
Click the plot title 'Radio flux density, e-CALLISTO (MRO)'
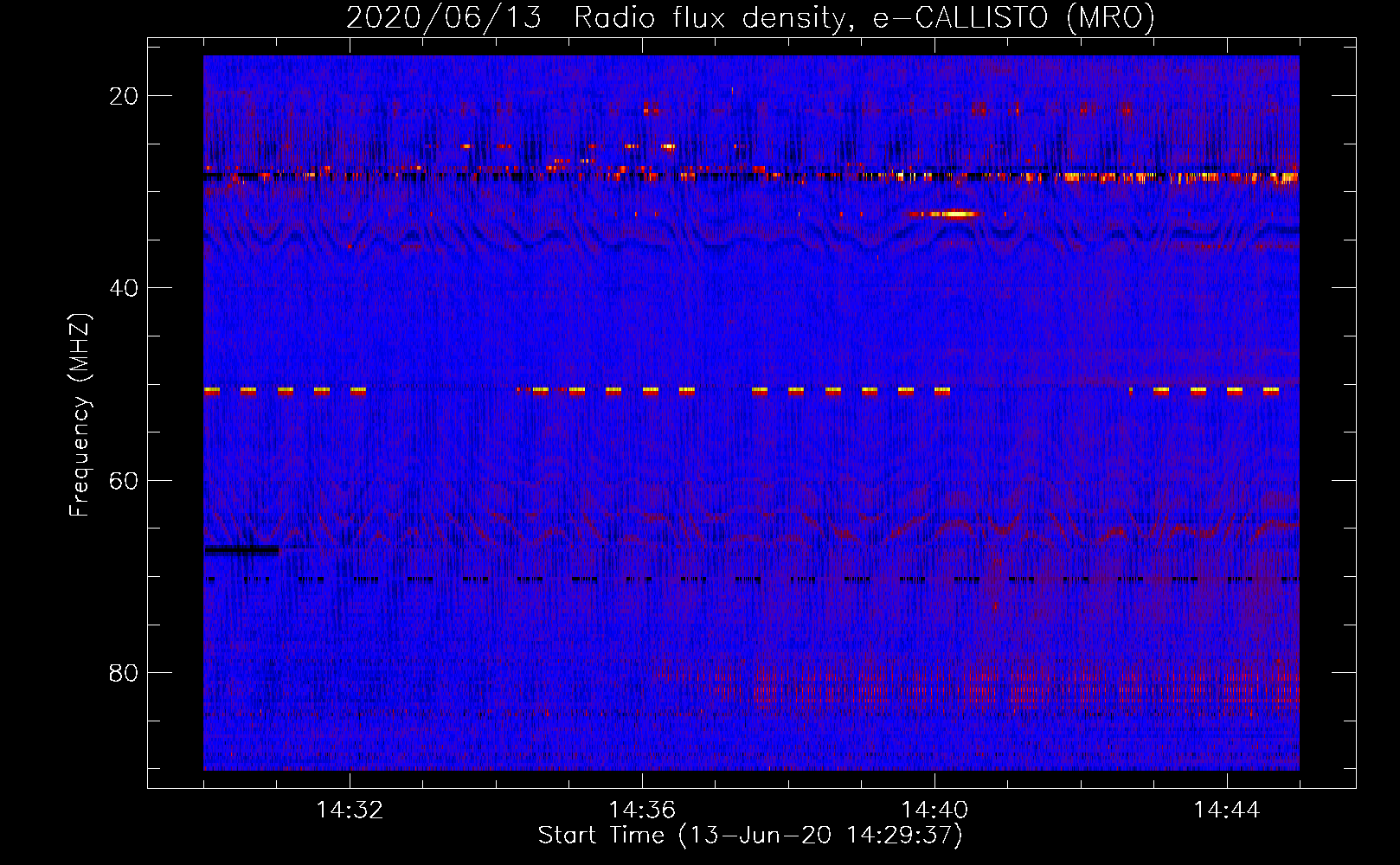864,18
